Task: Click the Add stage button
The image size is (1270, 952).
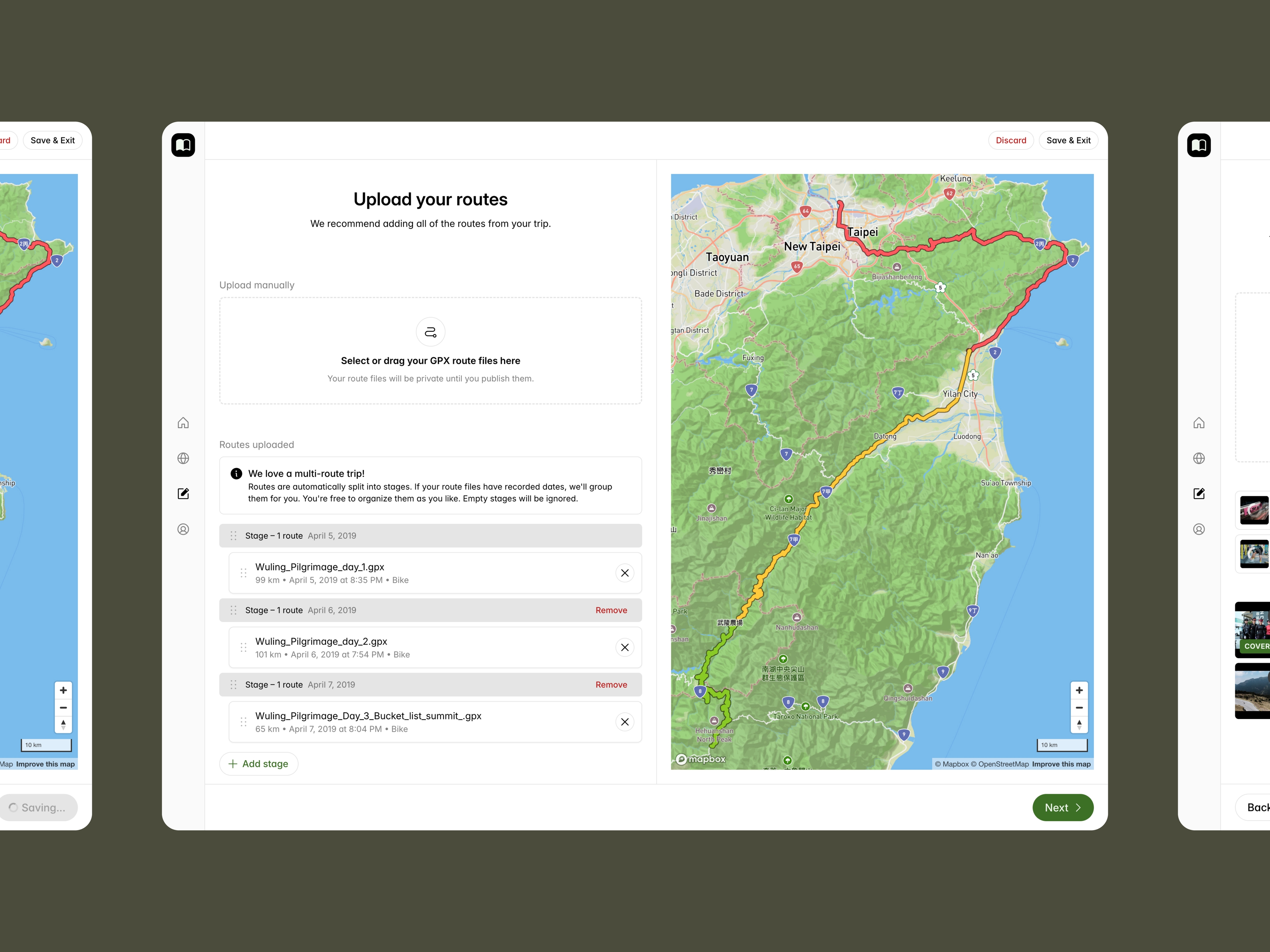Action: [x=258, y=764]
